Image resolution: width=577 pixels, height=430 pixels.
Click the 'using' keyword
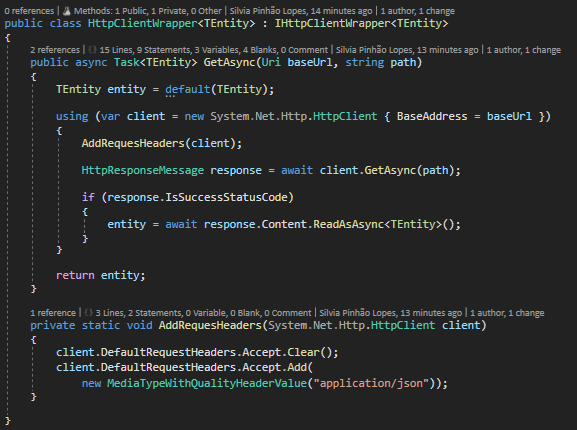pos(72,117)
